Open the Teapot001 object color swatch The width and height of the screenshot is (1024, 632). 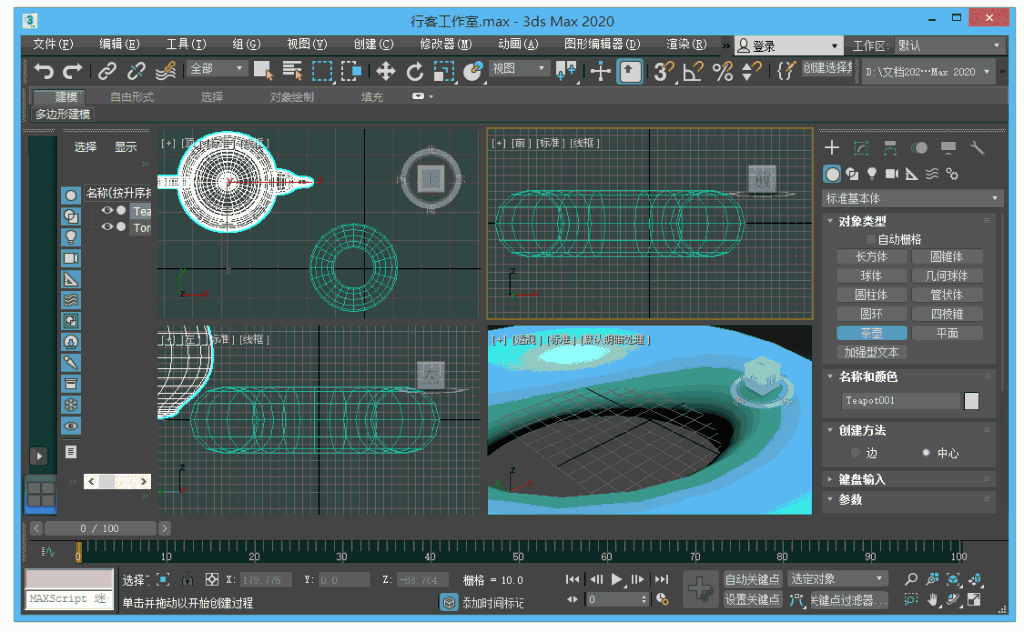[x=971, y=401]
